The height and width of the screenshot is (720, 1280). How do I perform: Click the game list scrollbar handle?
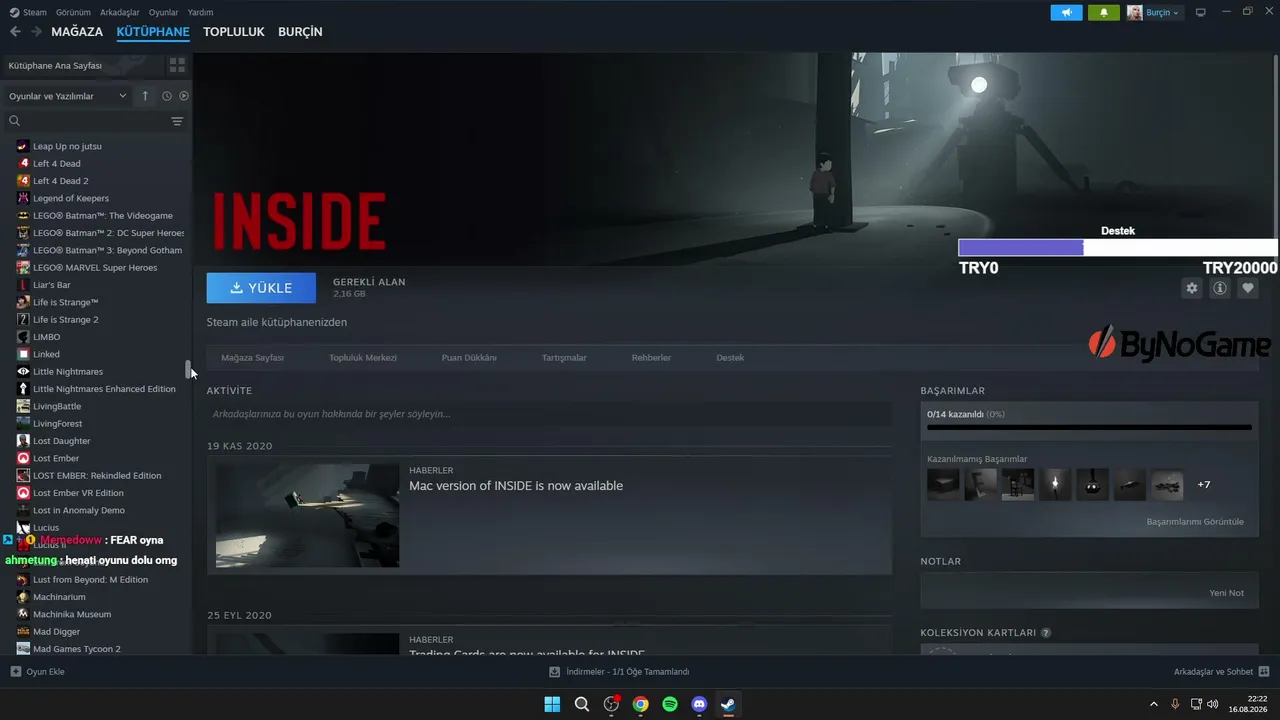click(187, 369)
